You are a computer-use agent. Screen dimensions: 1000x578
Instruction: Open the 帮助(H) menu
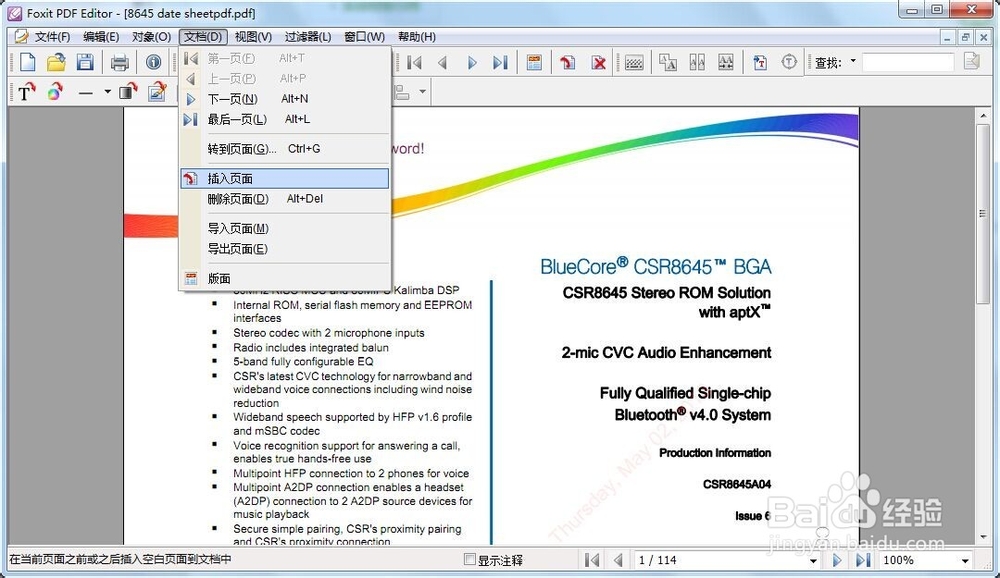click(x=416, y=36)
